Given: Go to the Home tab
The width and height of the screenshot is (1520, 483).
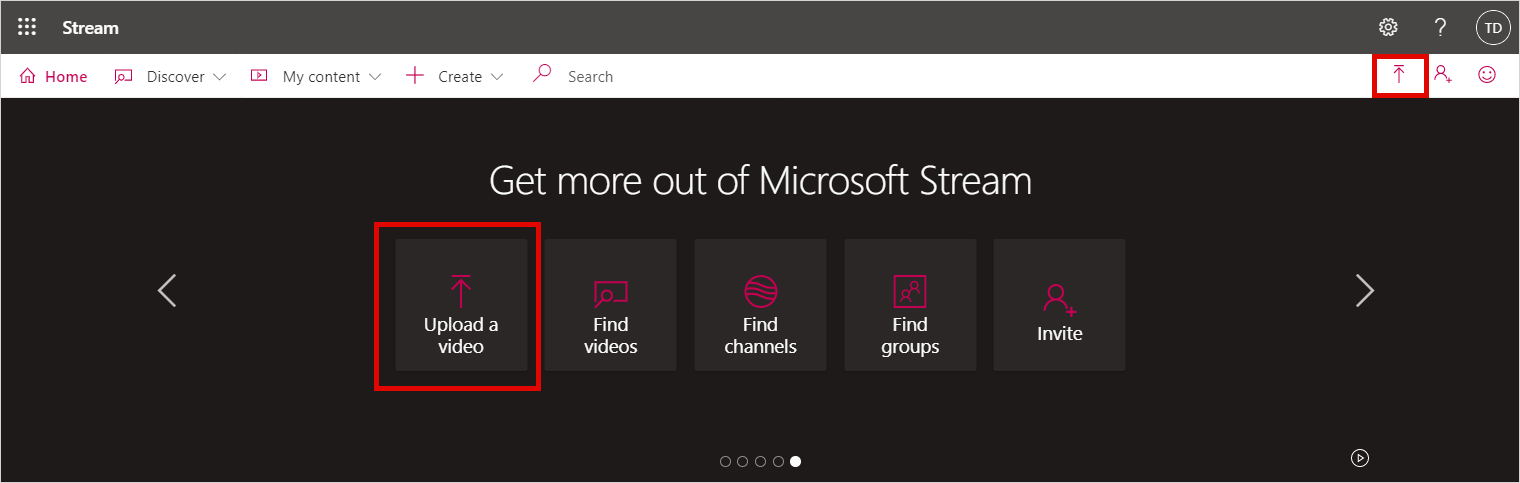Looking at the screenshot, I should (53, 76).
